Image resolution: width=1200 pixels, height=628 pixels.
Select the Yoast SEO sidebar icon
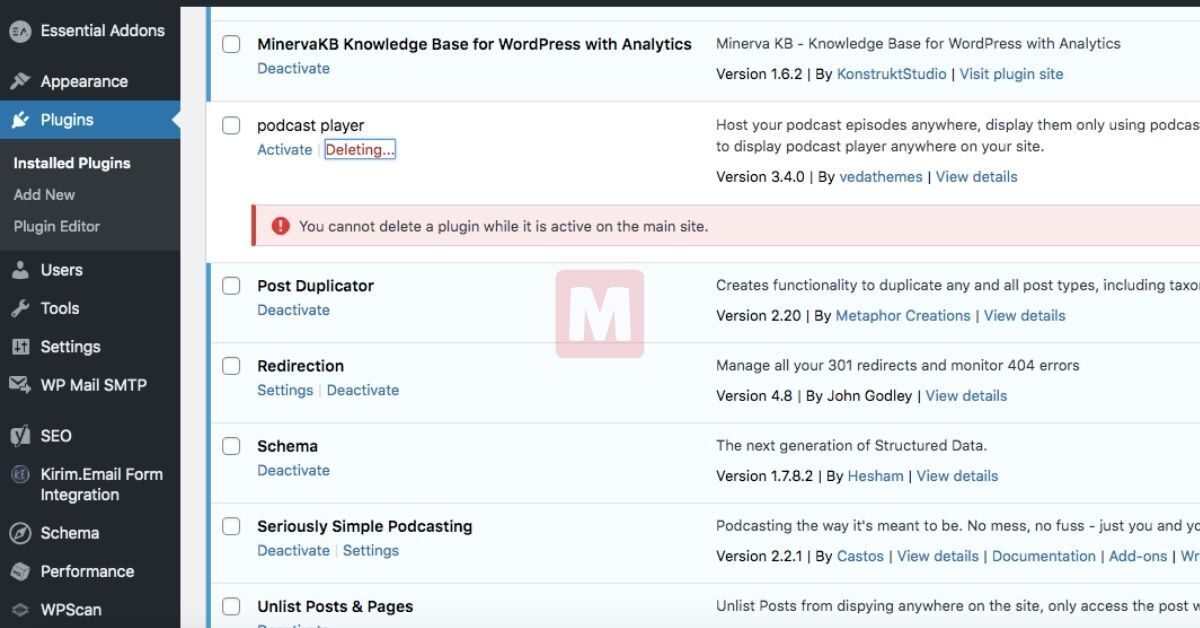click(x=20, y=436)
